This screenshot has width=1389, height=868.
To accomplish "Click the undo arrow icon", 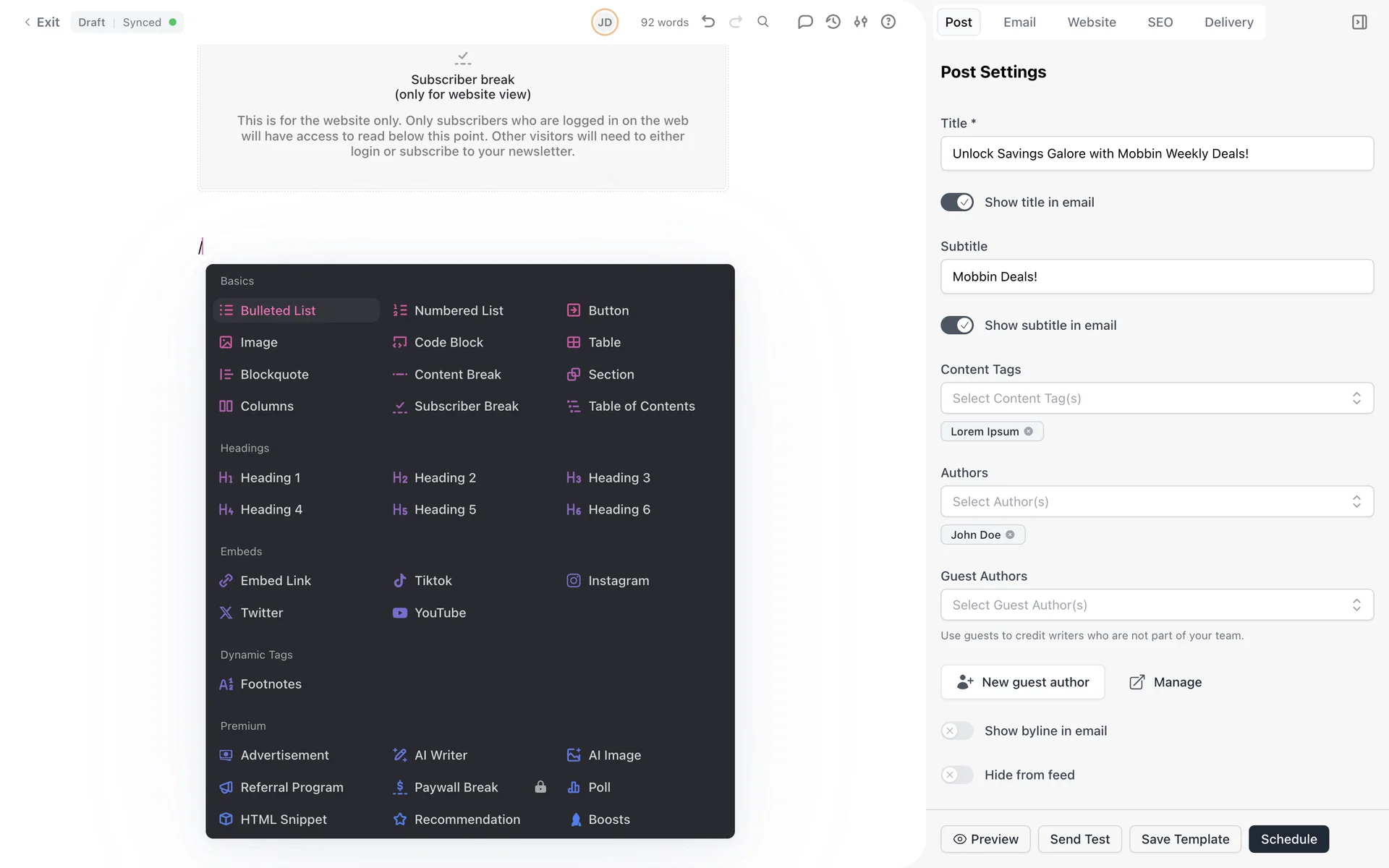I will click(708, 22).
